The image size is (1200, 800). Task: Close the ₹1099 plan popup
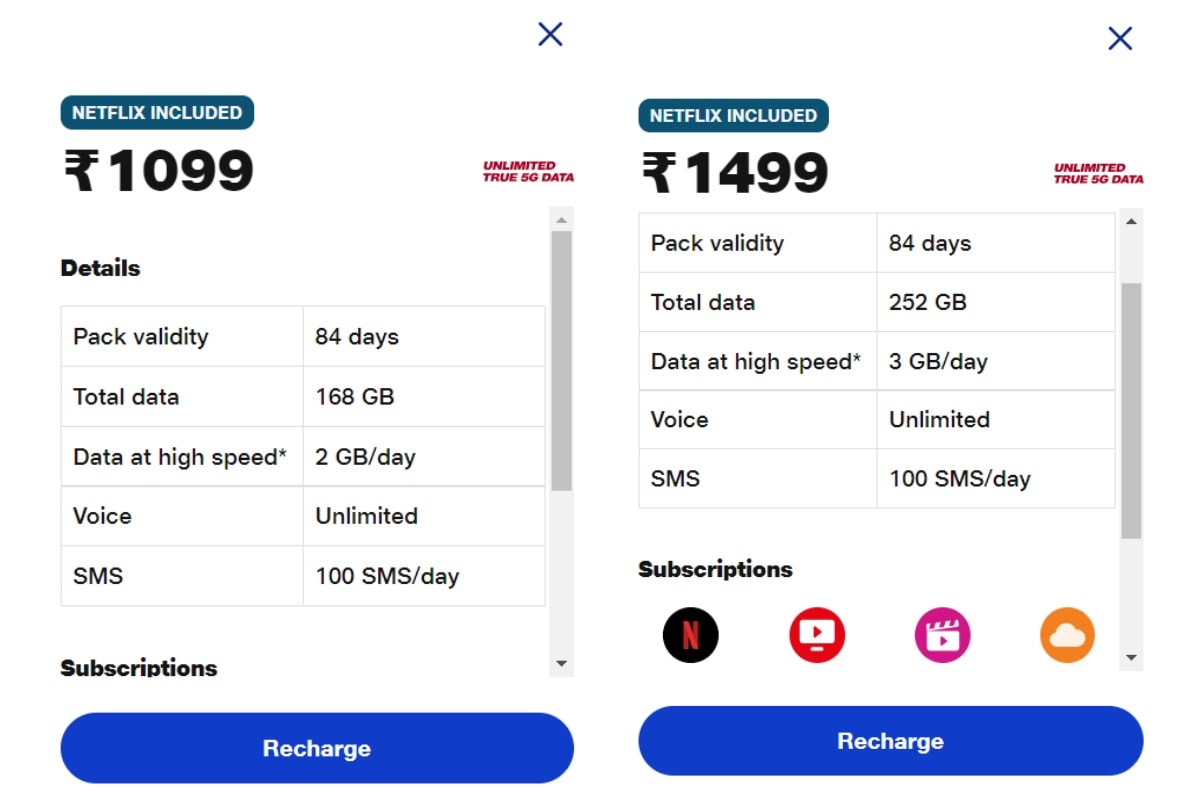[x=550, y=35]
